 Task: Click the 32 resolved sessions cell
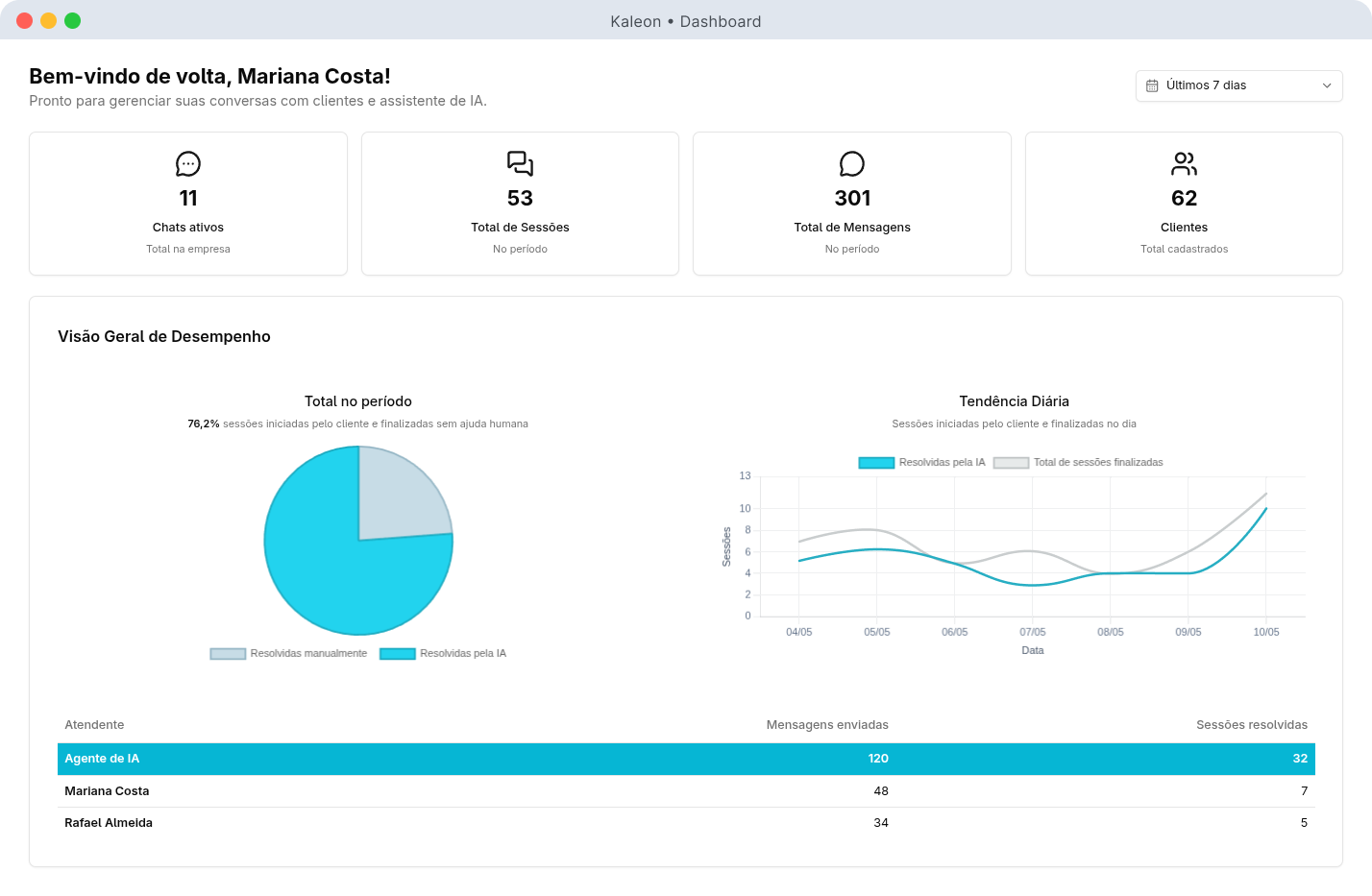1300,759
